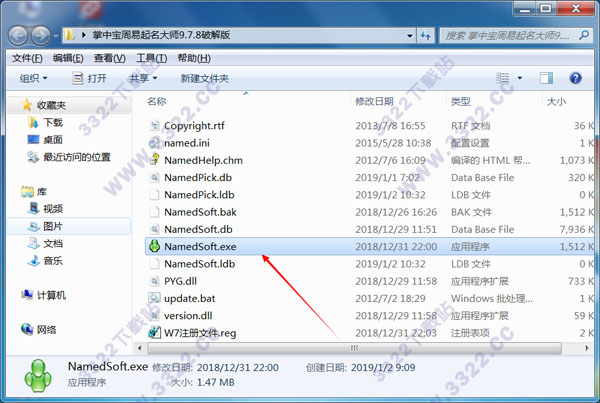Image resolution: width=600 pixels, height=403 pixels.
Task: Open the 编辑(E) menu
Action: (68, 58)
